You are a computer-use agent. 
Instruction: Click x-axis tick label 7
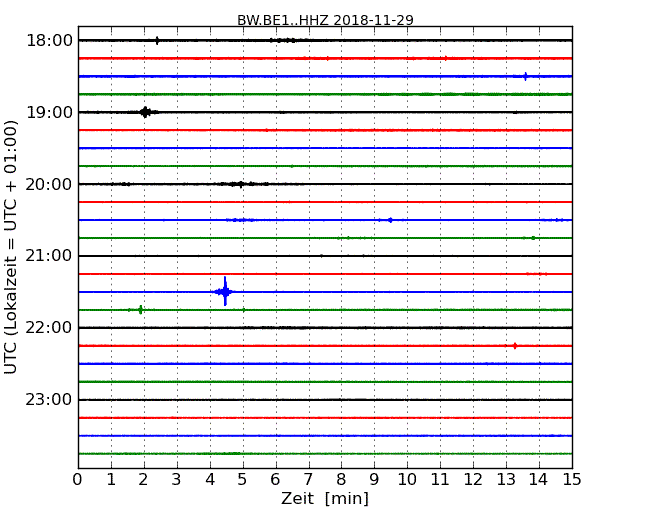[x=308, y=480]
